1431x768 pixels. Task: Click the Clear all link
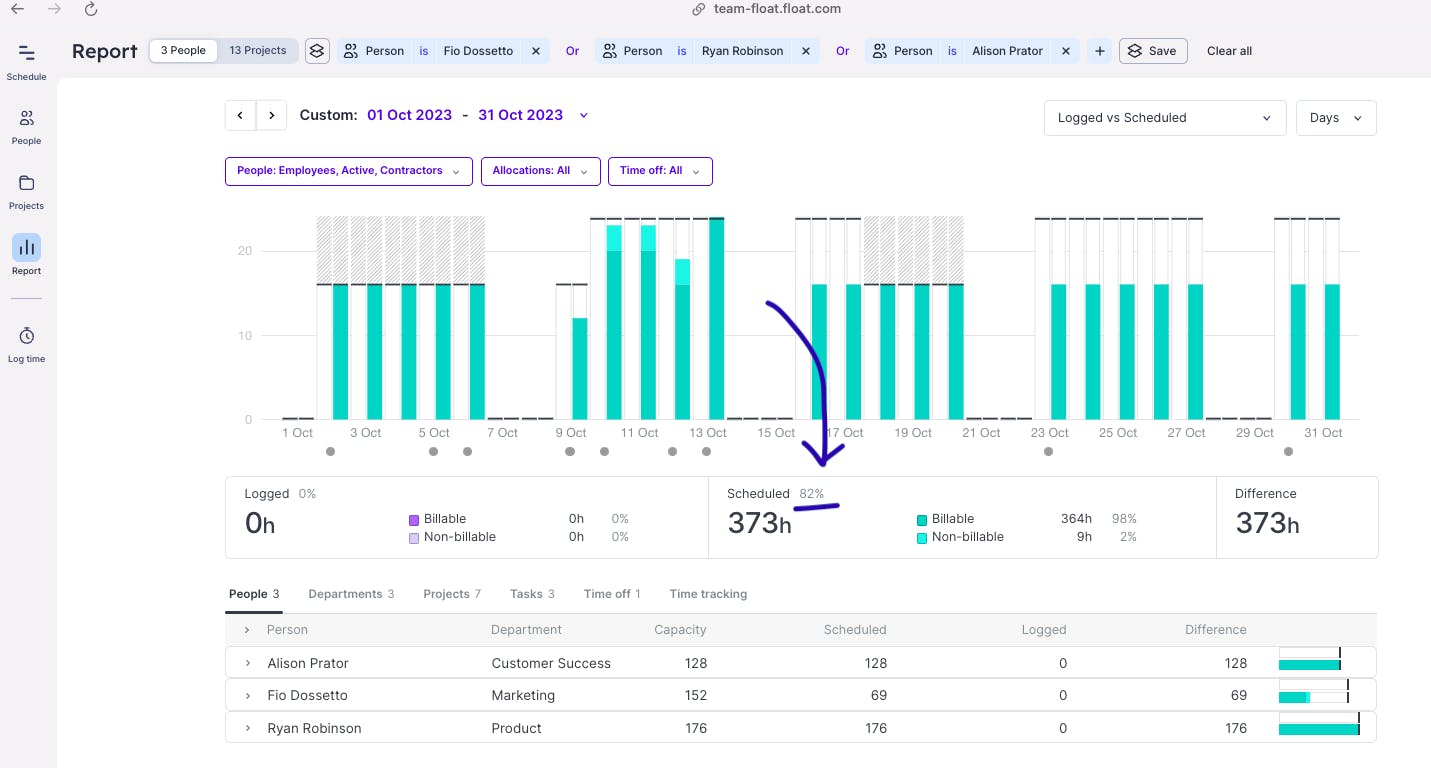[1228, 50]
